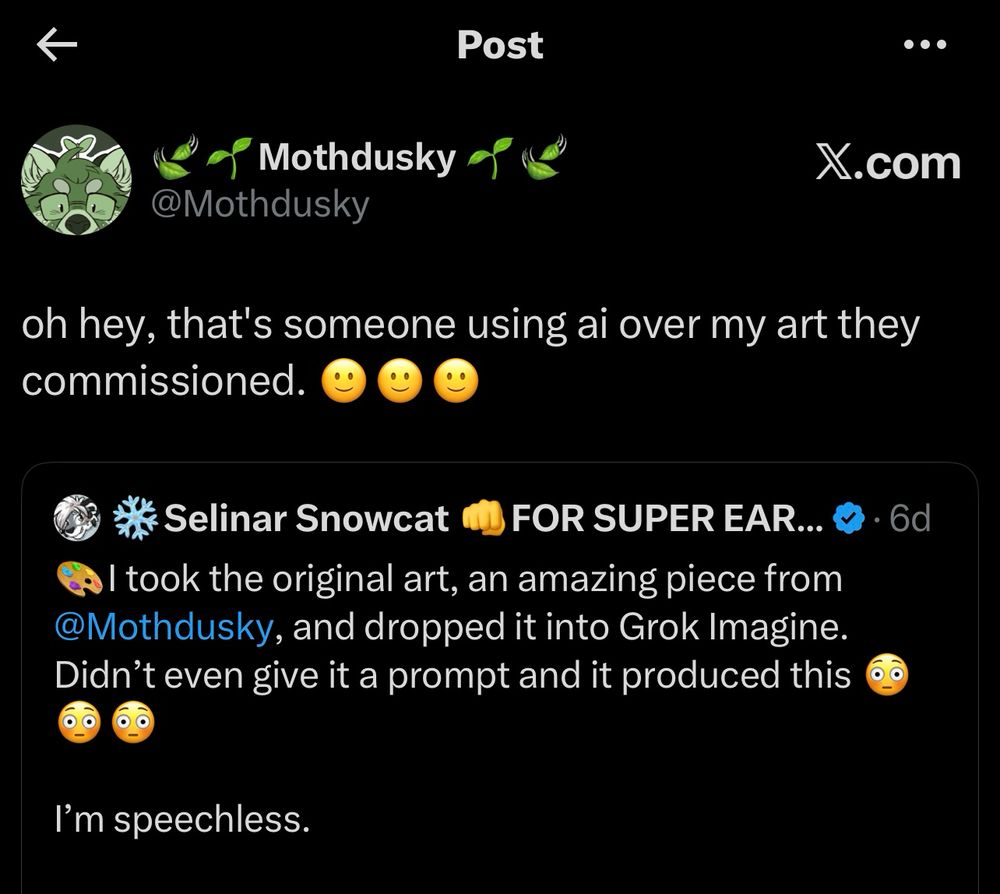This screenshot has height=894, width=1000.
Task: Click the bold Mothdusky display name
Action: (x=357, y=158)
